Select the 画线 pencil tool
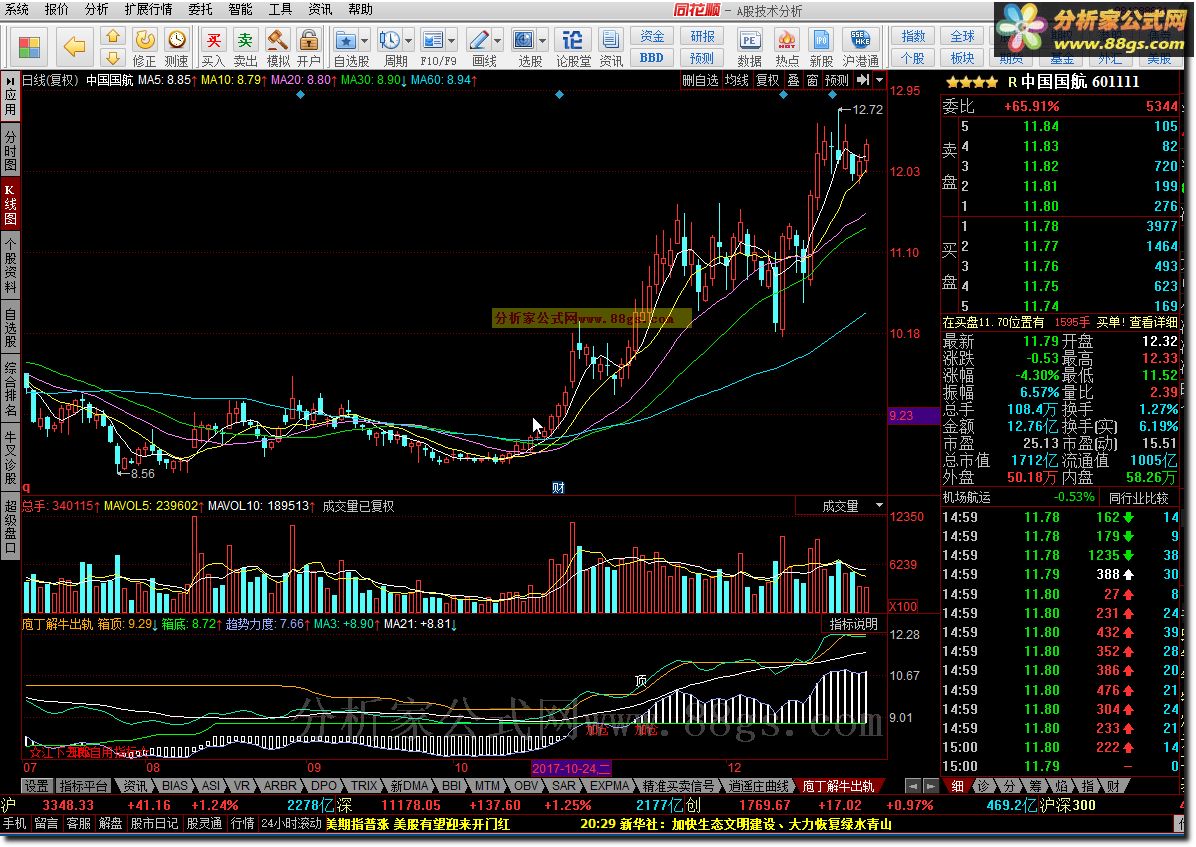This screenshot has height=847, width=1196. tap(478, 39)
